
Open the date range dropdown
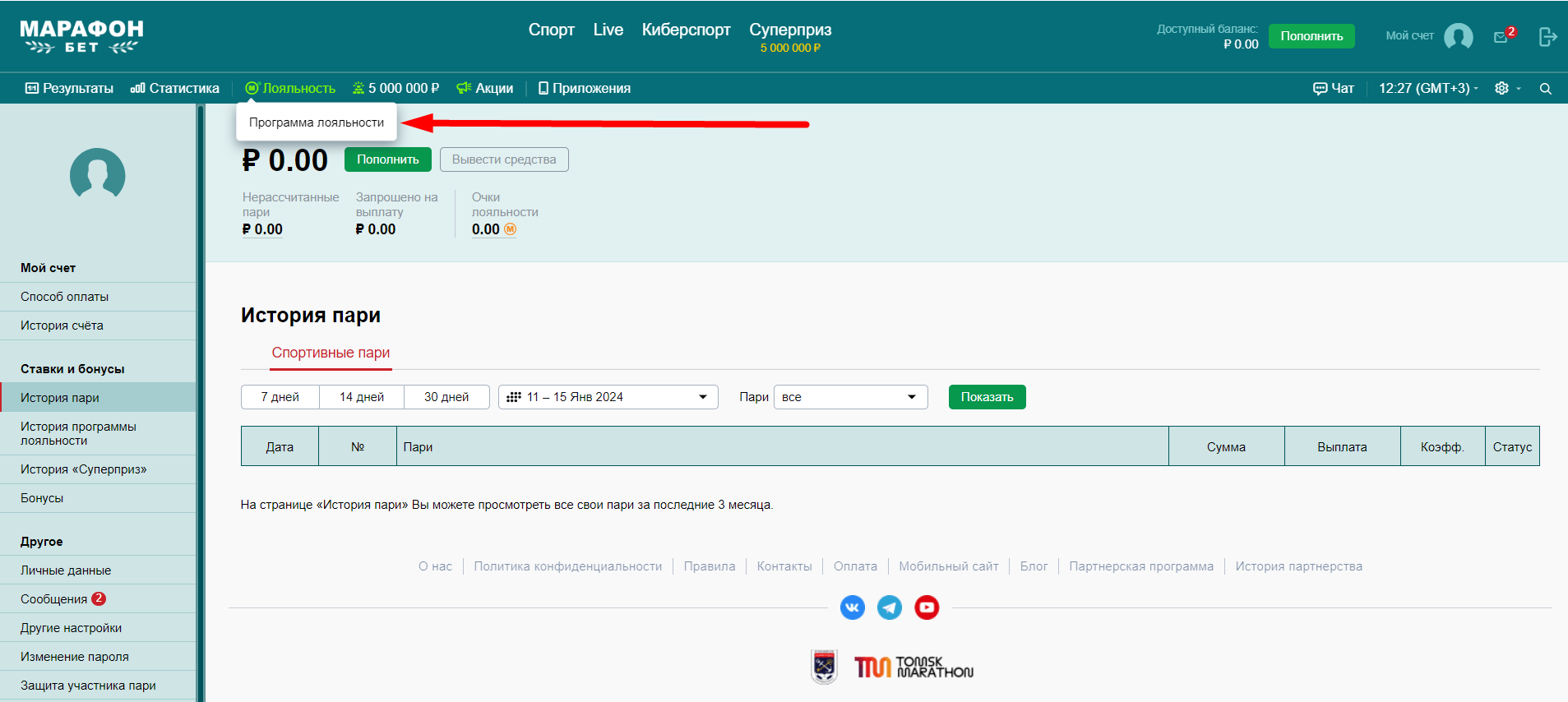coord(608,397)
